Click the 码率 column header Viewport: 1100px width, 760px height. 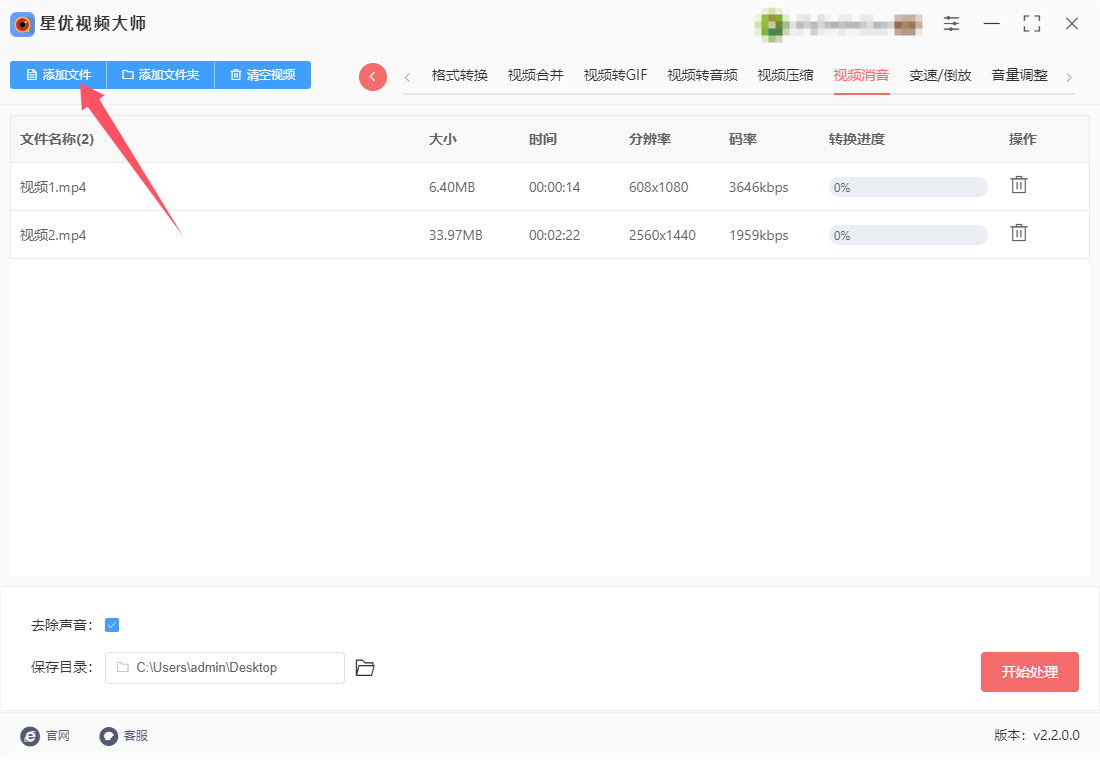743,139
